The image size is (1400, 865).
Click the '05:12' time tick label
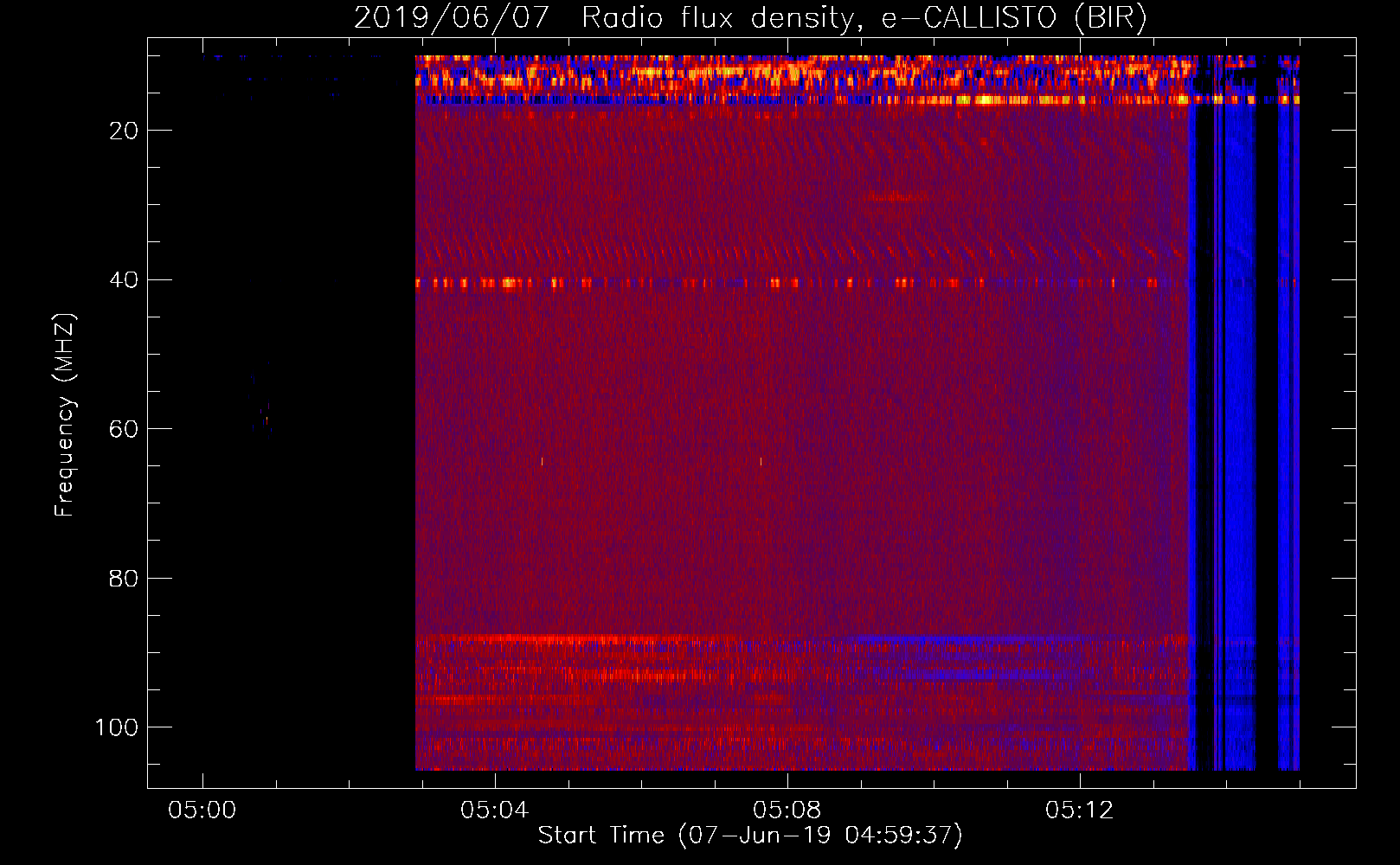tap(1079, 811)
